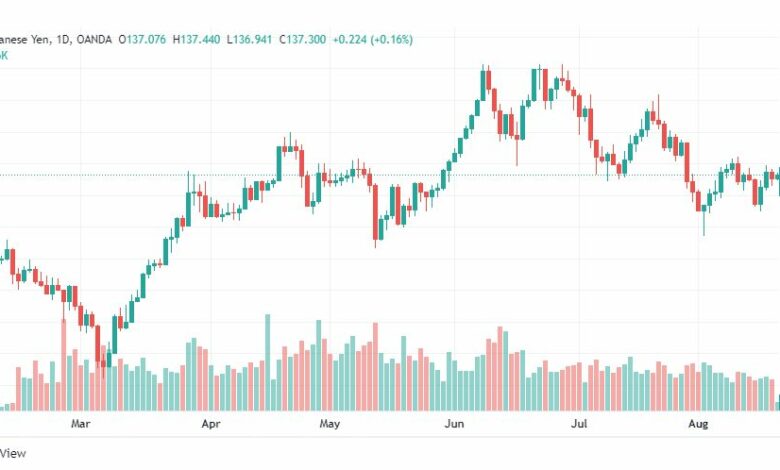Image resolution: width=780 pixels, height=470 pixels.
Task: Click the tallest green volume bar in April
Action: point(268,363)
